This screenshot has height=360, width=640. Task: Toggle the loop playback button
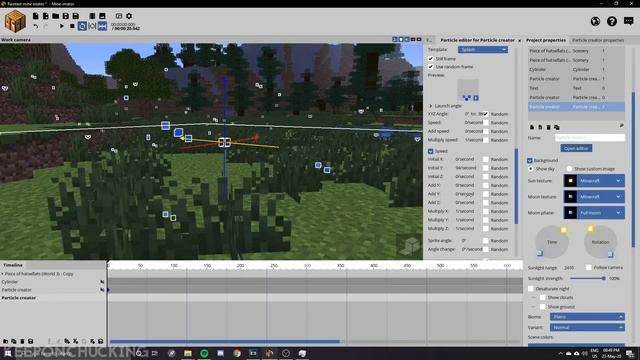click(82, 26)
